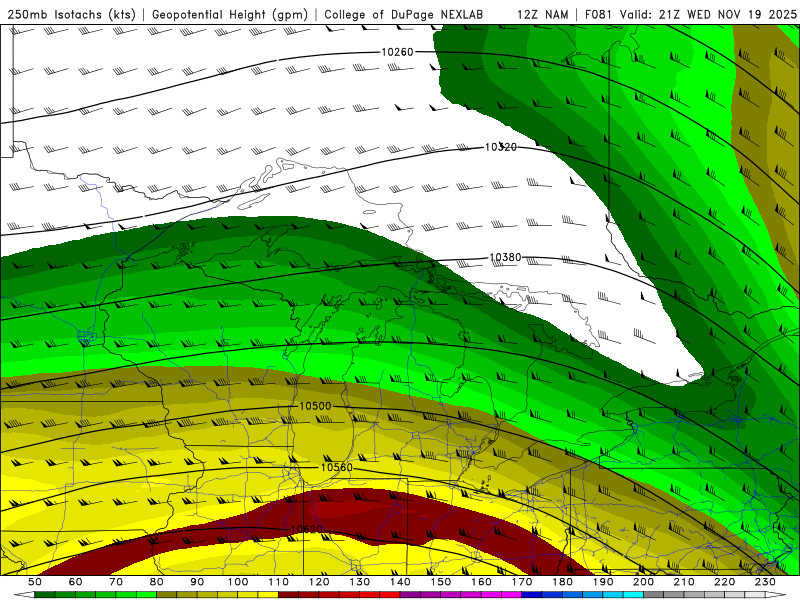Image resolution: width=800 pixels, height=600 pixels.
Task: Click the "Valid: 21Z WED NOV 19 2025" text
Action: (x=708, y=14)
